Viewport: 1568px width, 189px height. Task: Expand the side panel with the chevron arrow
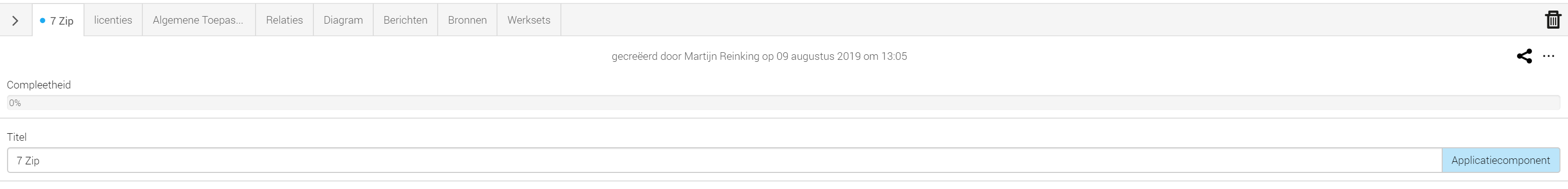15,21
